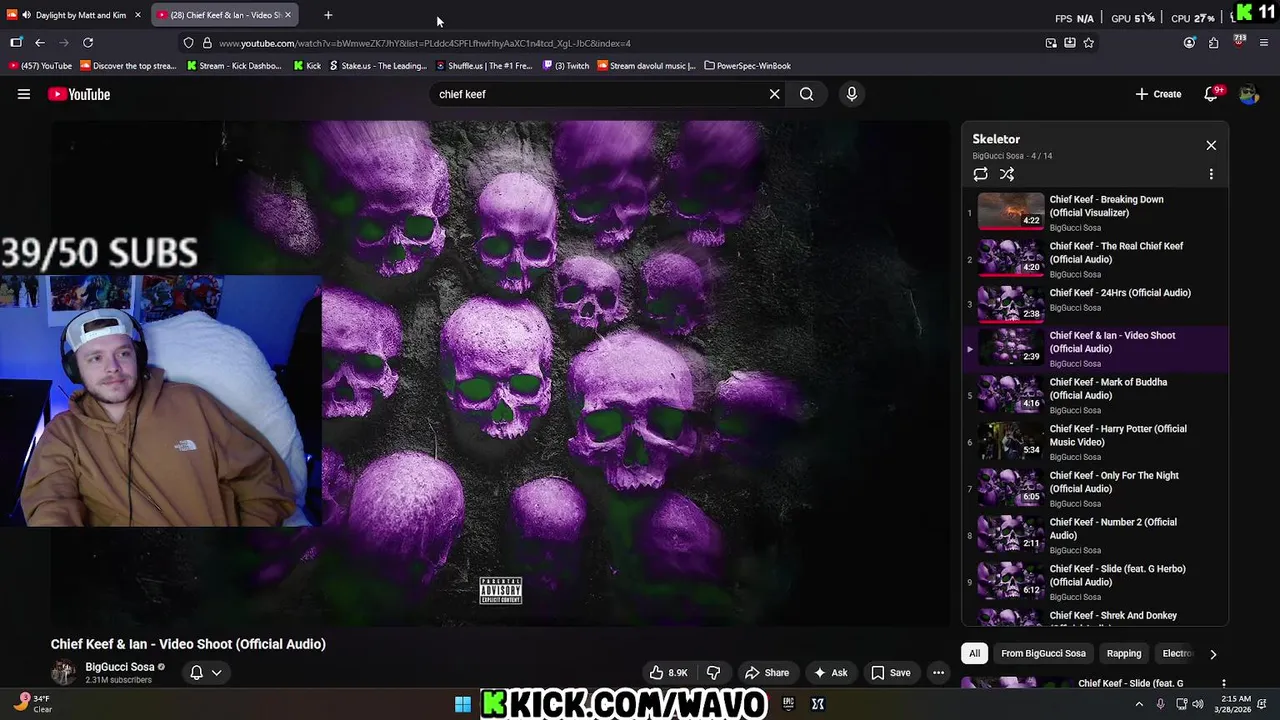The width and height of the screenshot is (1280, 720).
Task: Play Chief Keef - Only For The Night
Action: click(x=1095, y=489)
